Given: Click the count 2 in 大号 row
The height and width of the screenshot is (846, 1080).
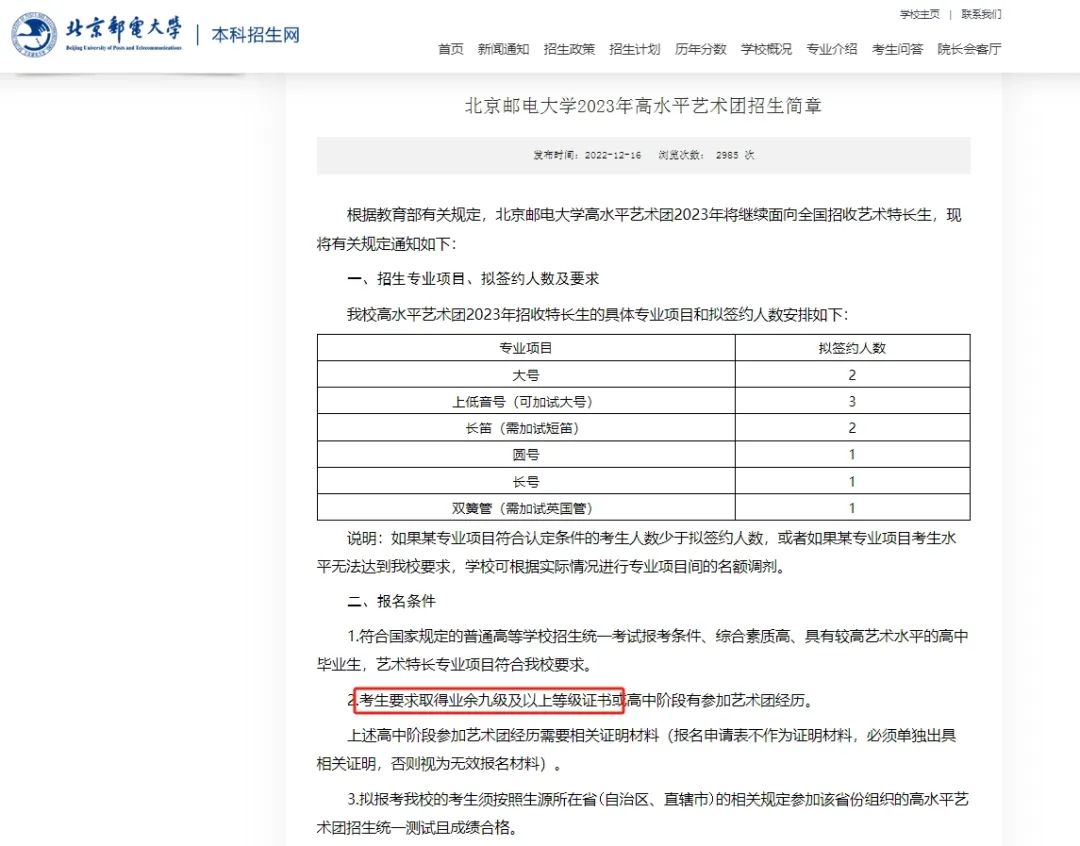Looking at the screenshot, I should pos(852,375).
